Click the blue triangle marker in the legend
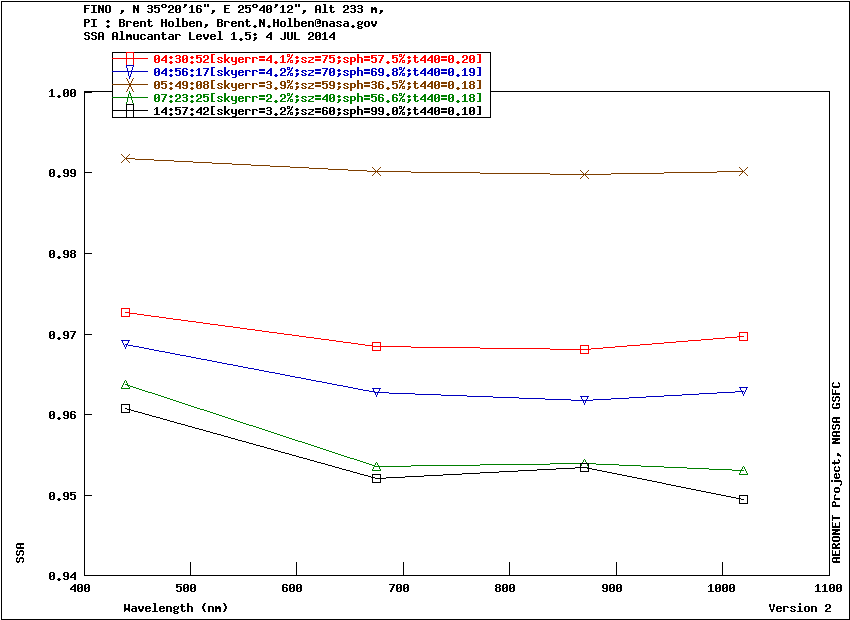This screenshot has height=620, width=850. pyautogui.click(x=130, y=73)
